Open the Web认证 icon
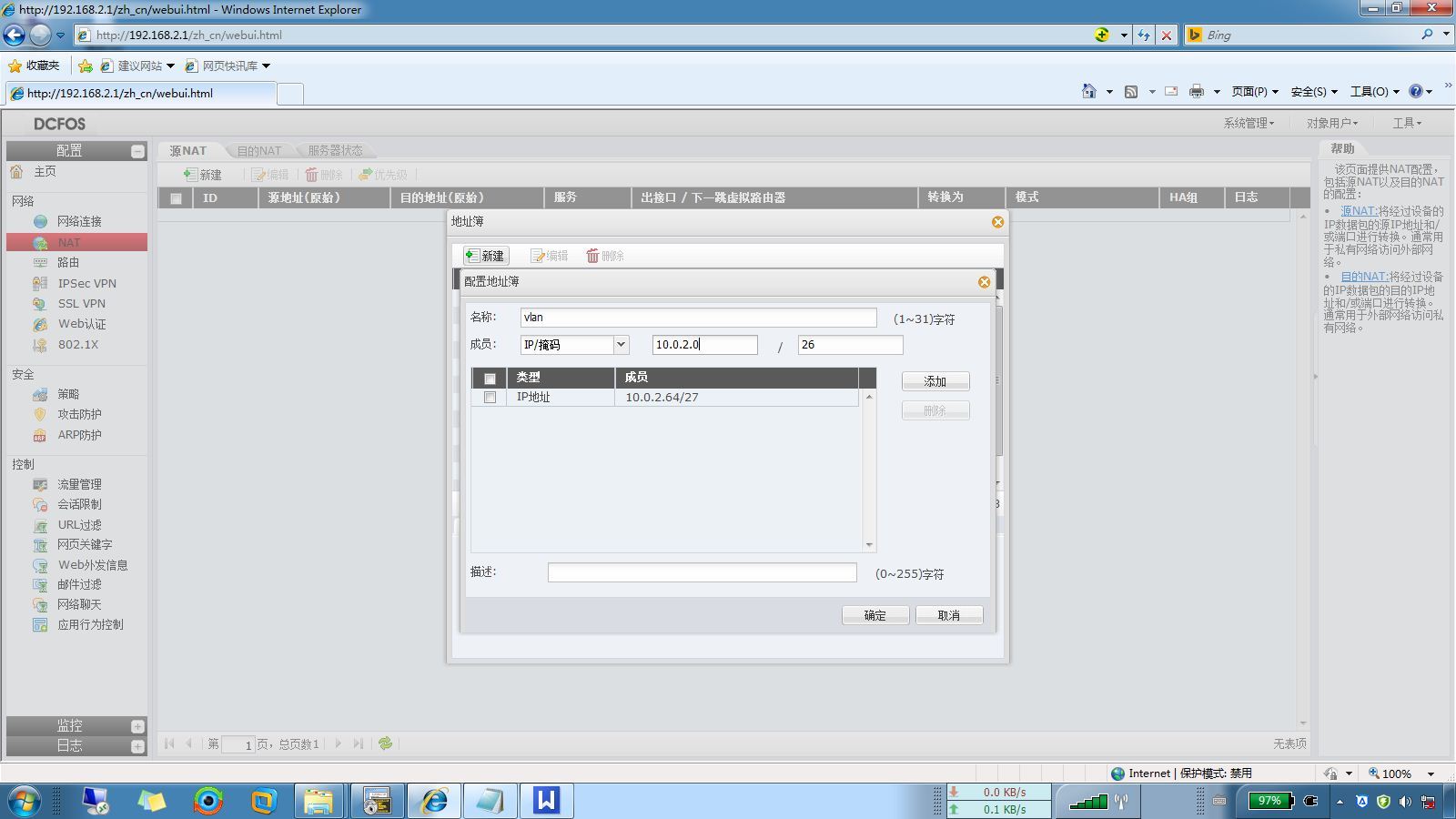Image resolution: width=1456 pixels, height=819 pixels. tap(40, 324)
